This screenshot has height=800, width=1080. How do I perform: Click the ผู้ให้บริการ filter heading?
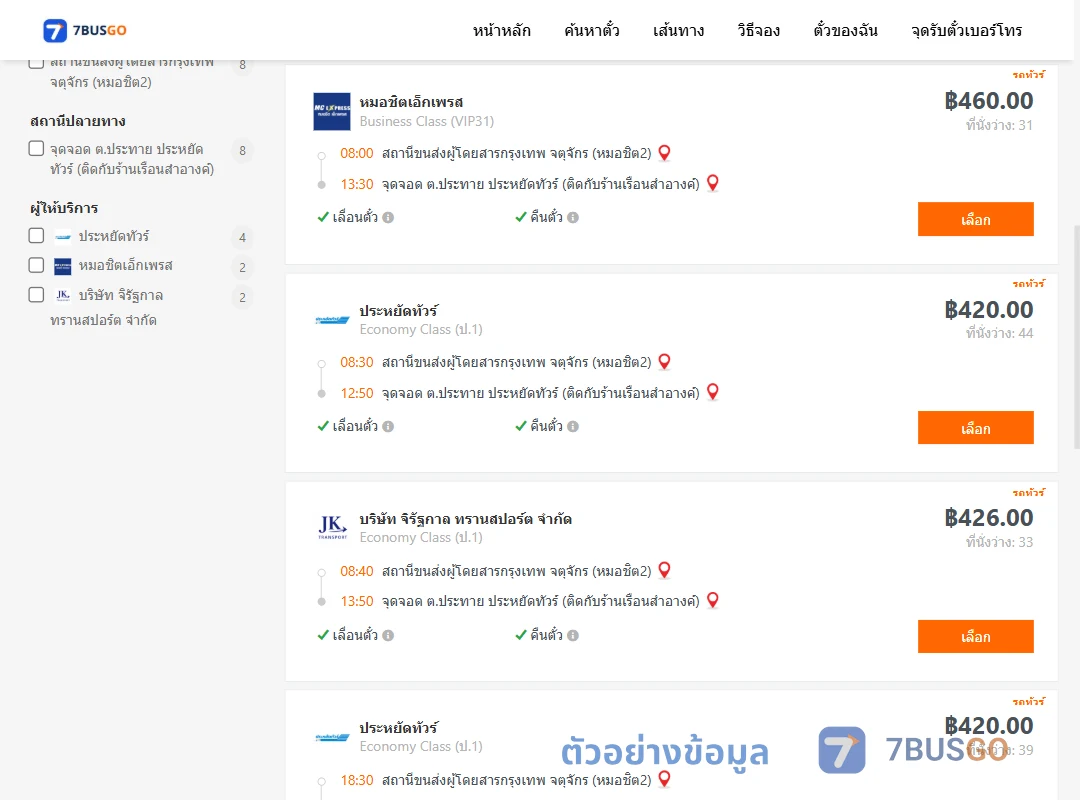pos(64,208)
